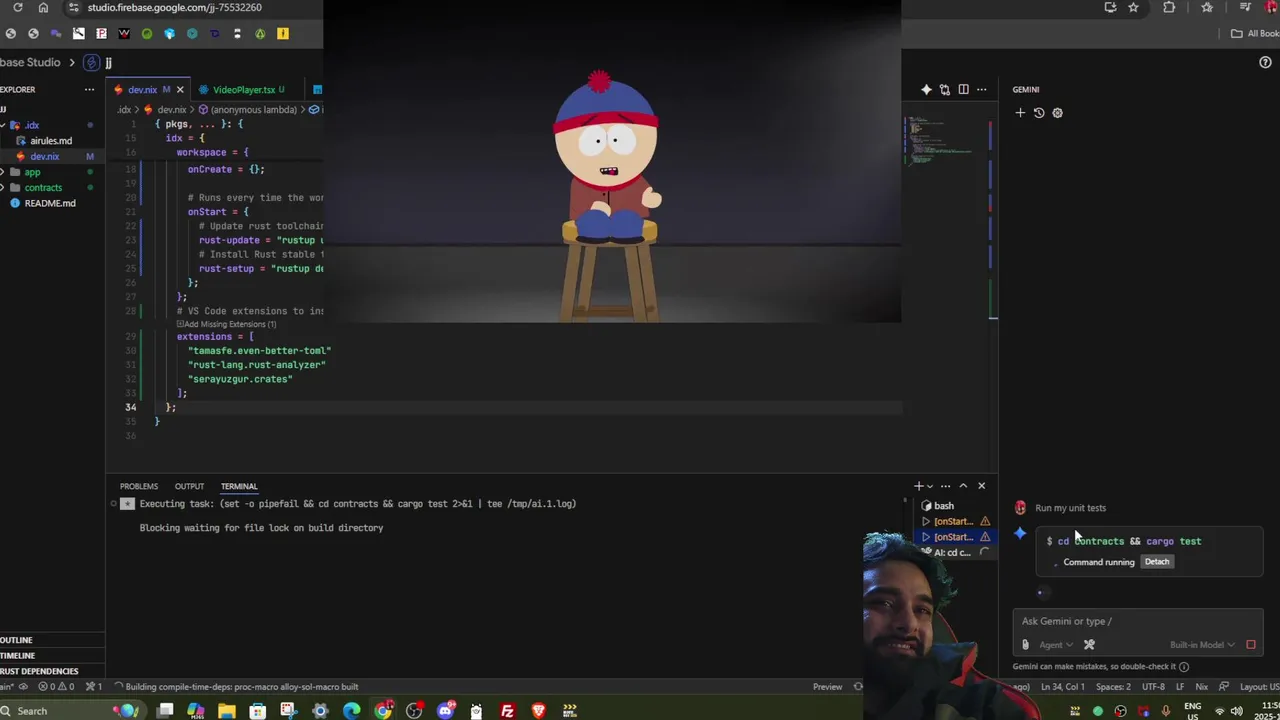1280x720 pixels.
Task: Start a new Gemini chat with plus icon
Action: 1020,113
